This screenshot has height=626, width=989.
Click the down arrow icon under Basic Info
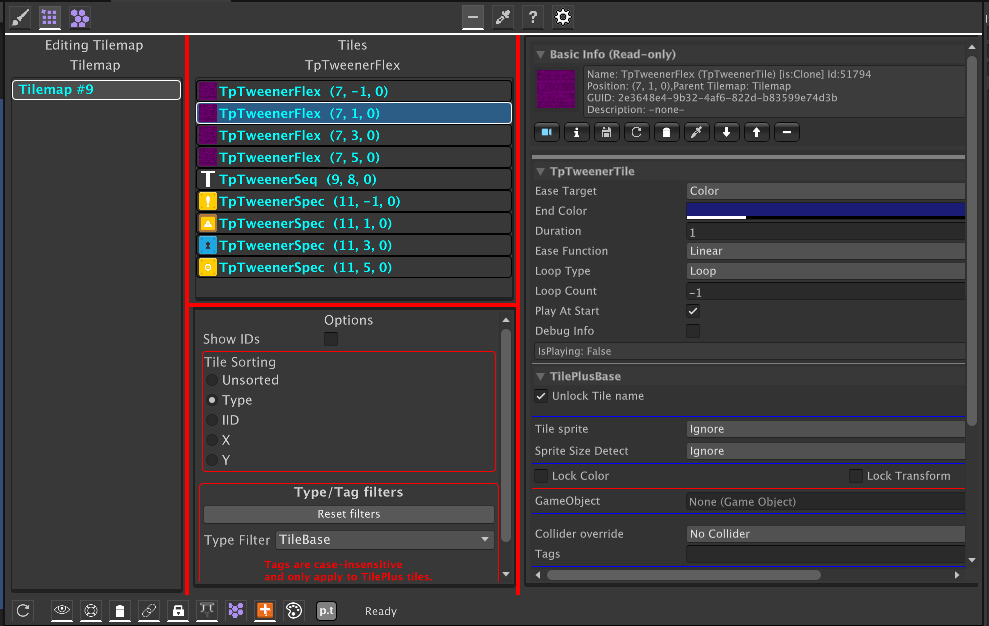[727, 133]
